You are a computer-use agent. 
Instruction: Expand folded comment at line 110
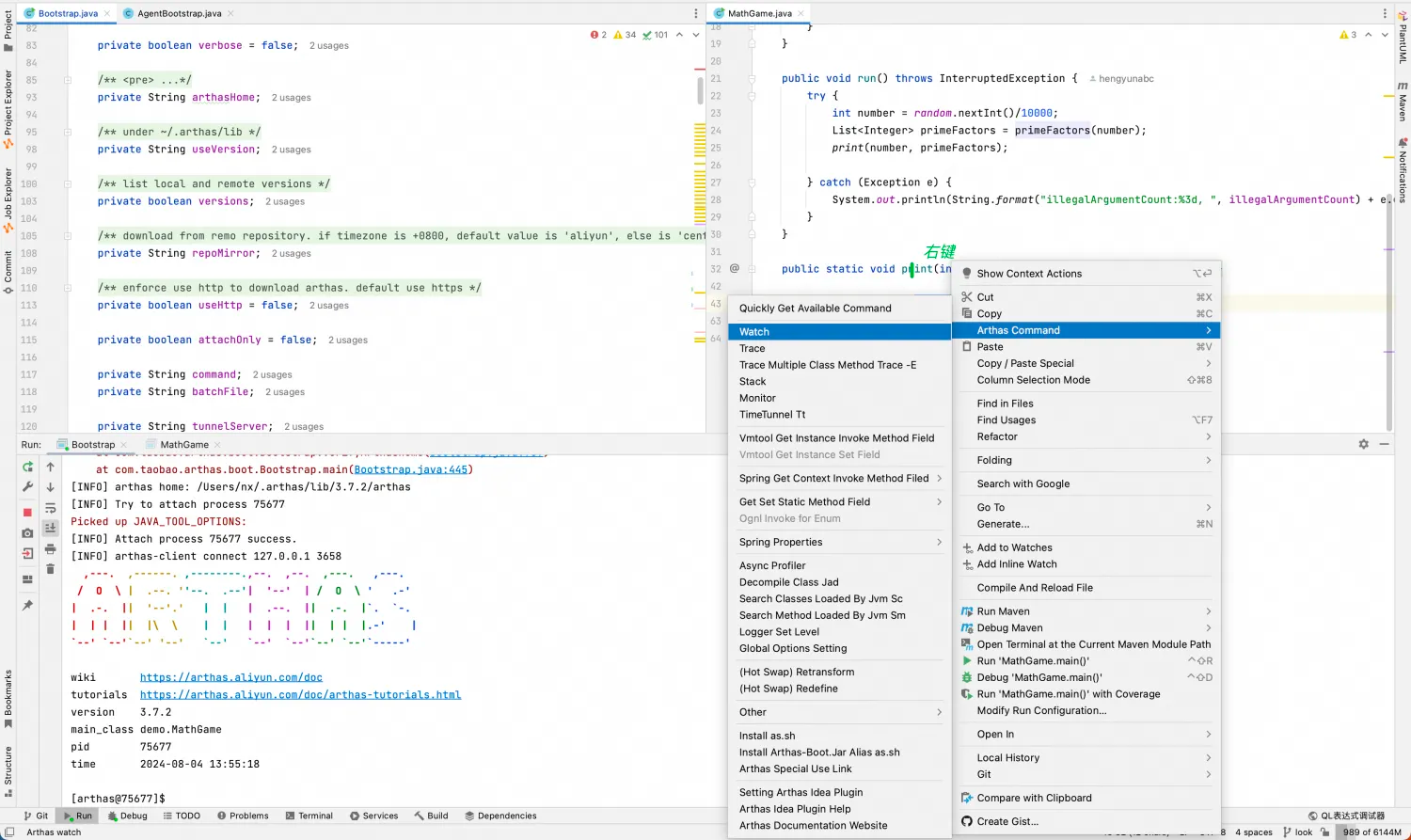coord(68,288)
